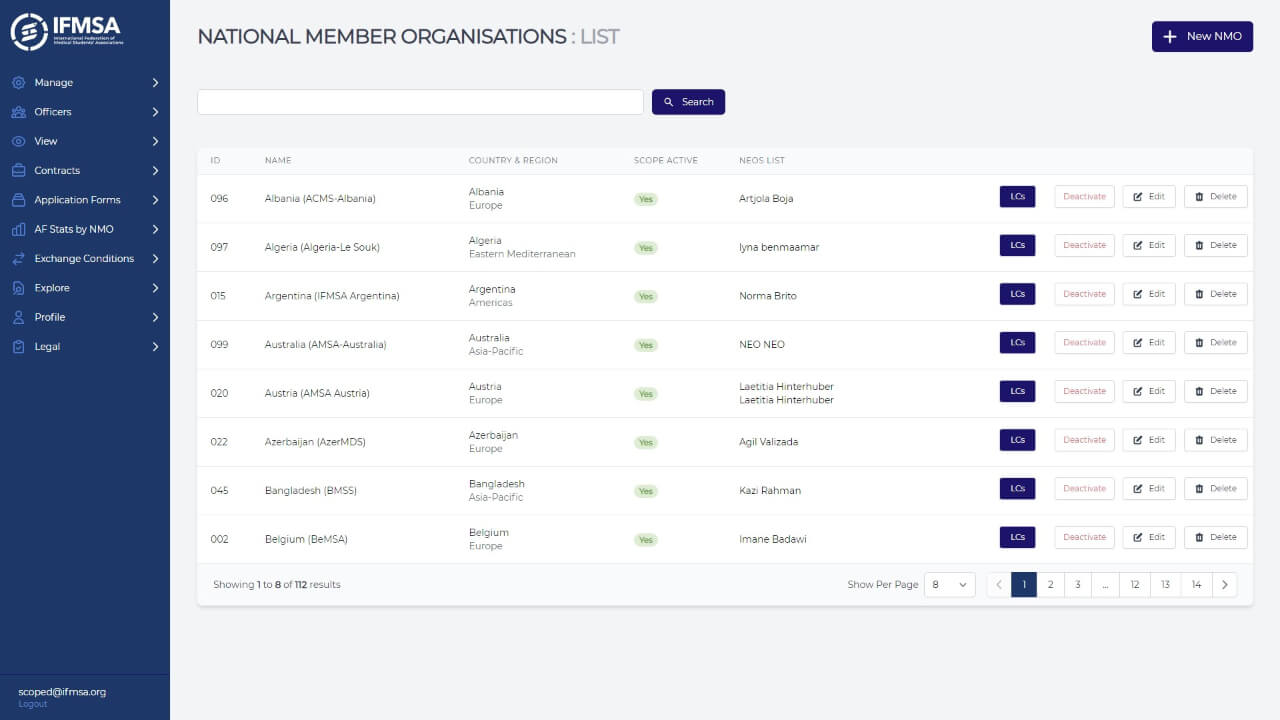Expand the AF Stats by NMO chevron
1280x720 pixels.
[155, 229]
